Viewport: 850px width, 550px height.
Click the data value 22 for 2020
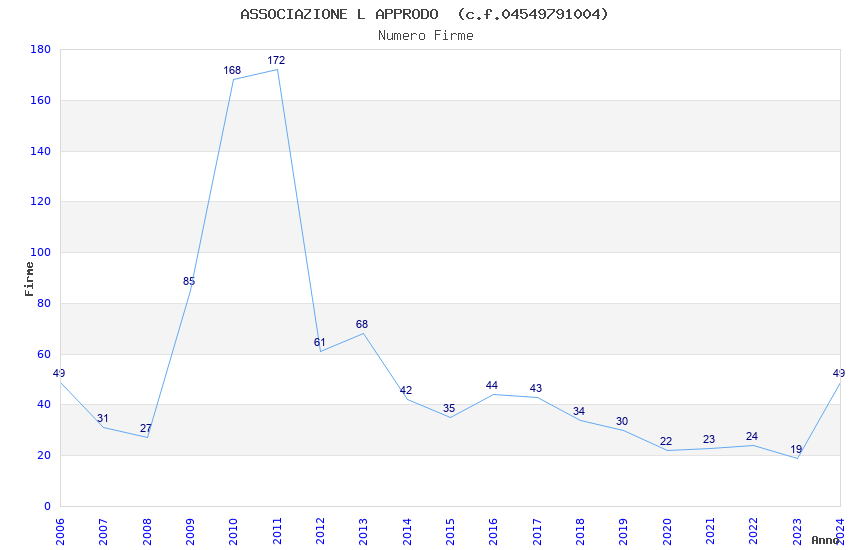(x=666, y=442)
